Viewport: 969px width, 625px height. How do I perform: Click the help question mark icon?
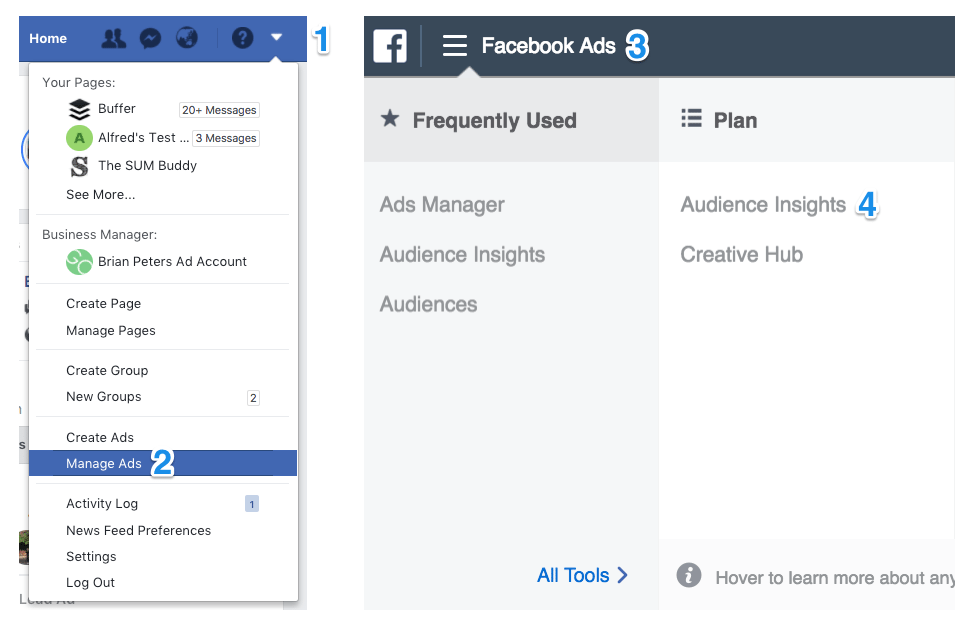242,38
